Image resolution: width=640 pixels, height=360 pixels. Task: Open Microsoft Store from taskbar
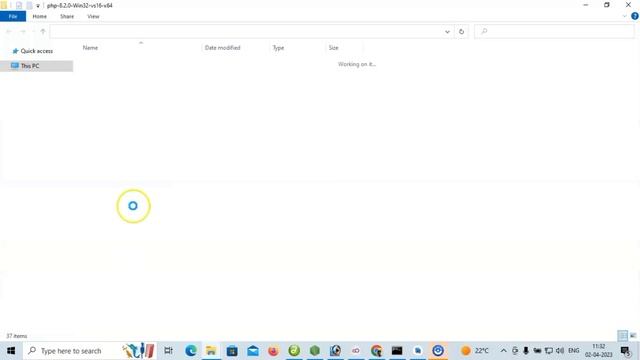pos(232,351)
